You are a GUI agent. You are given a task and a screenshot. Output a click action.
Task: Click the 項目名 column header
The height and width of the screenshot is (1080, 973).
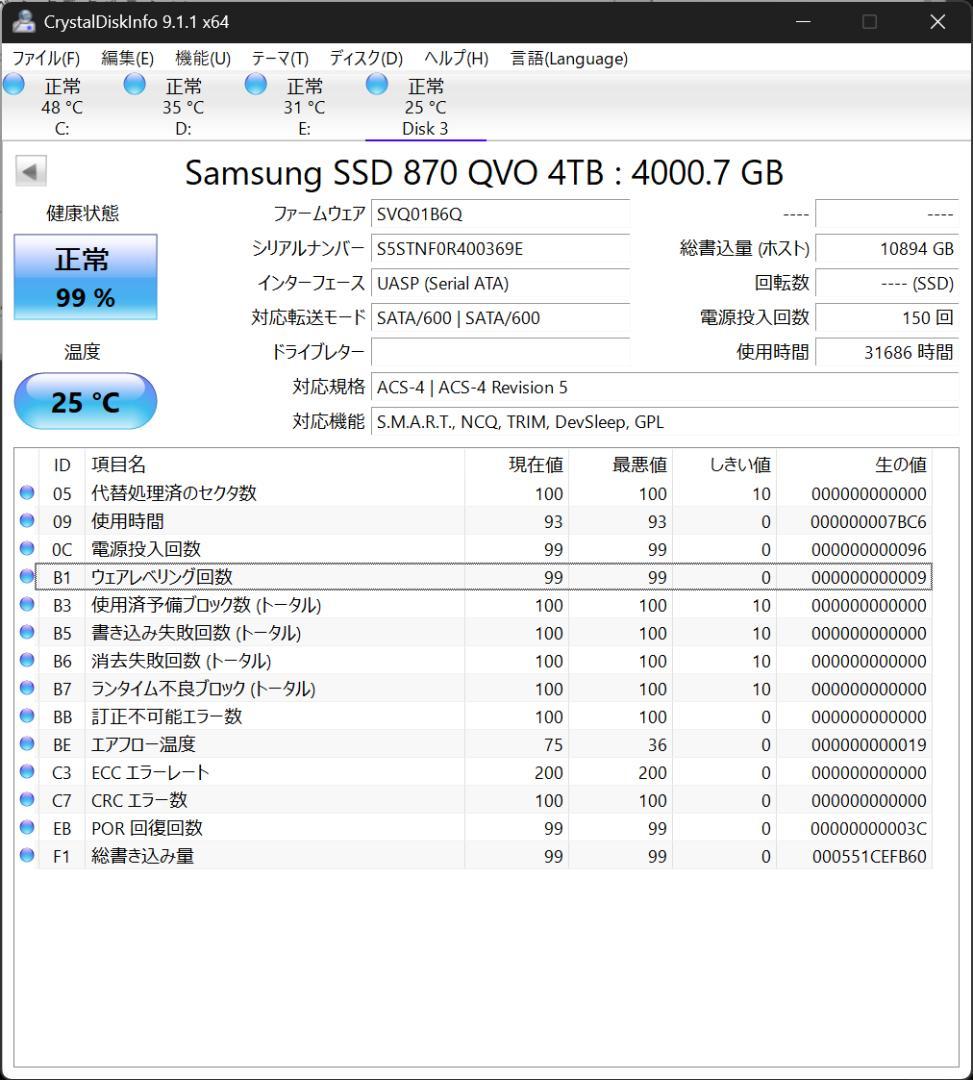click(275, 465)
